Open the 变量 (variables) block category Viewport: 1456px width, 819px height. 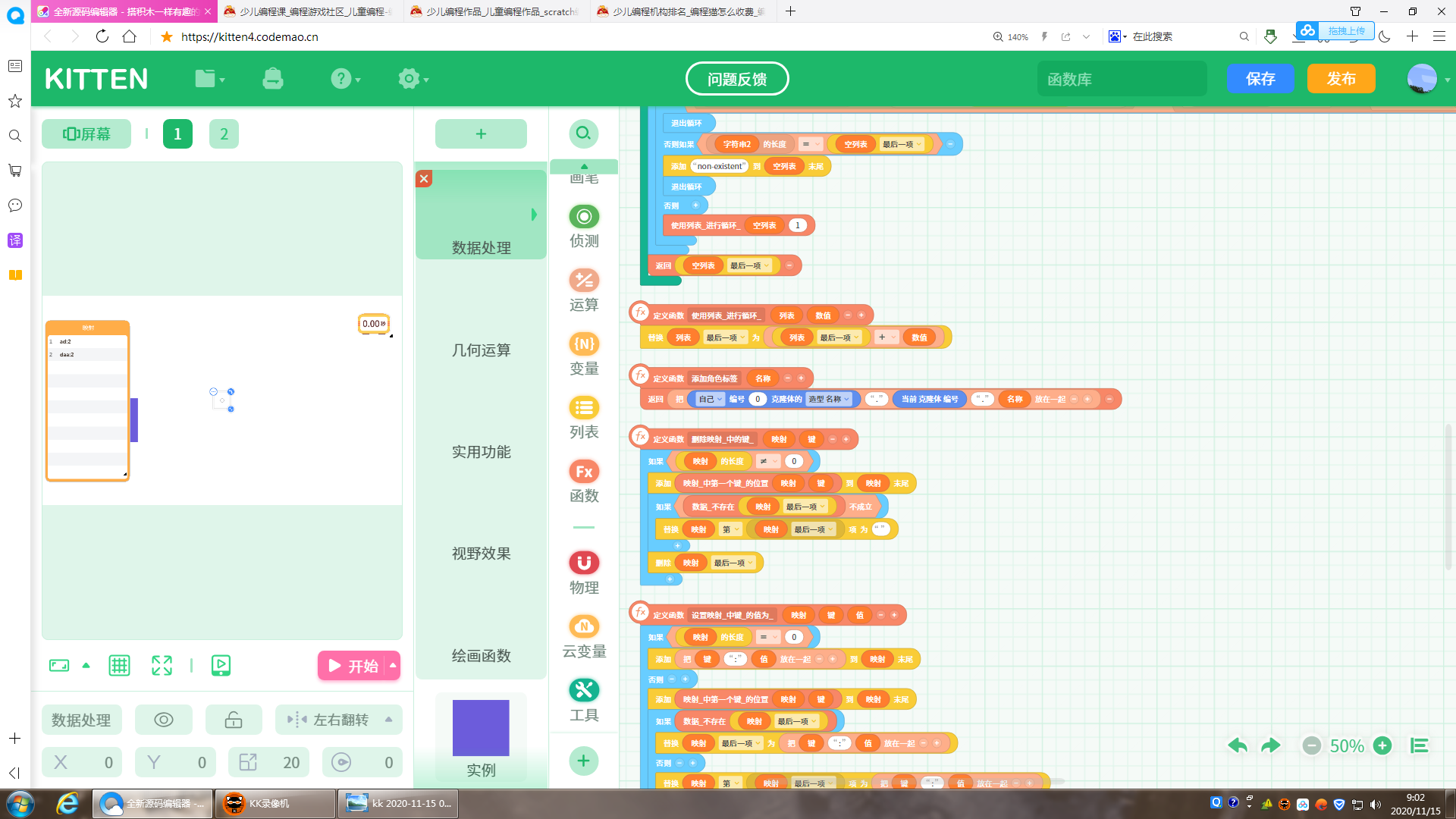click(584, 353)
